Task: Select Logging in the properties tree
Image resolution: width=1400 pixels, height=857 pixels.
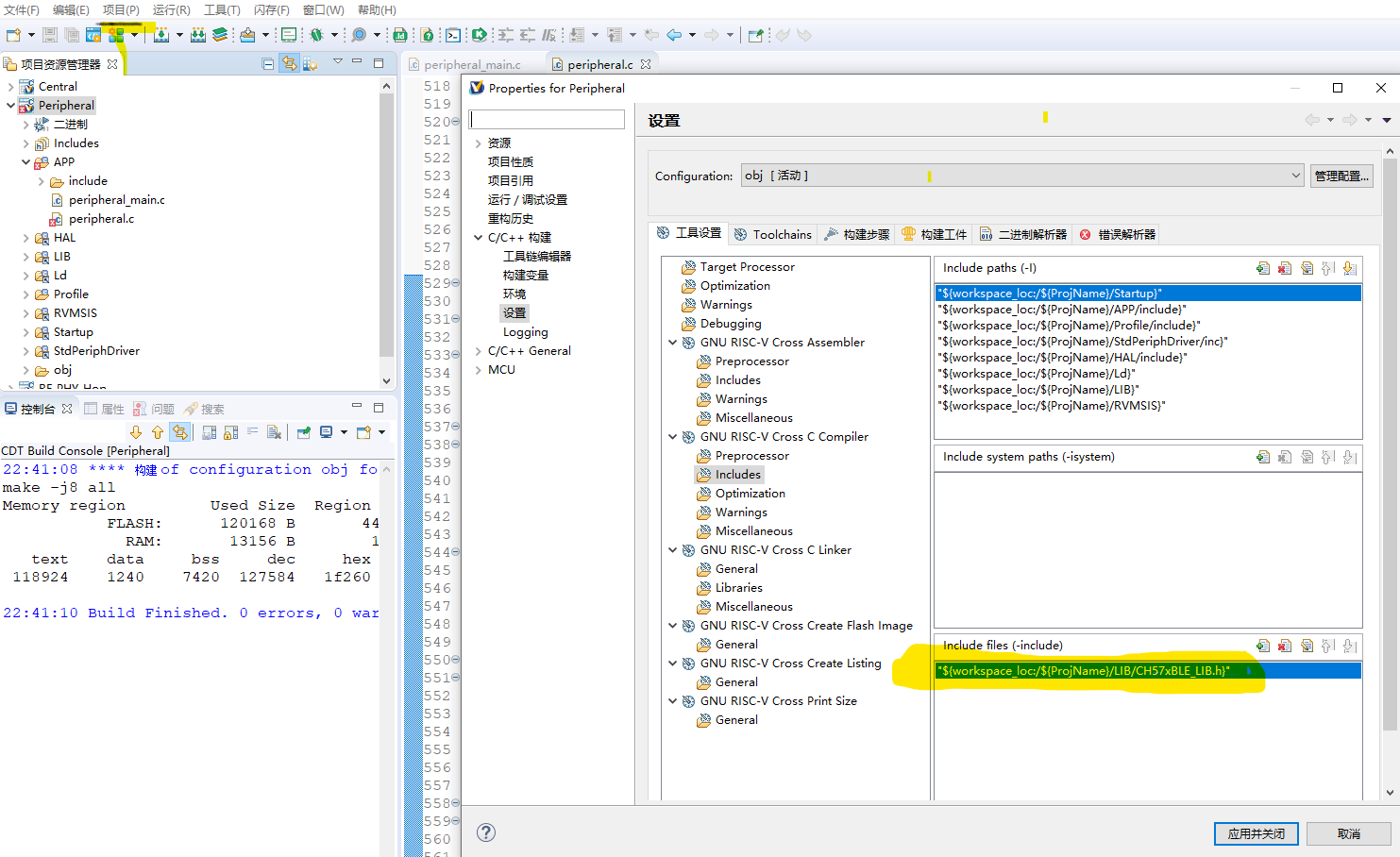Action: [526, 332]
